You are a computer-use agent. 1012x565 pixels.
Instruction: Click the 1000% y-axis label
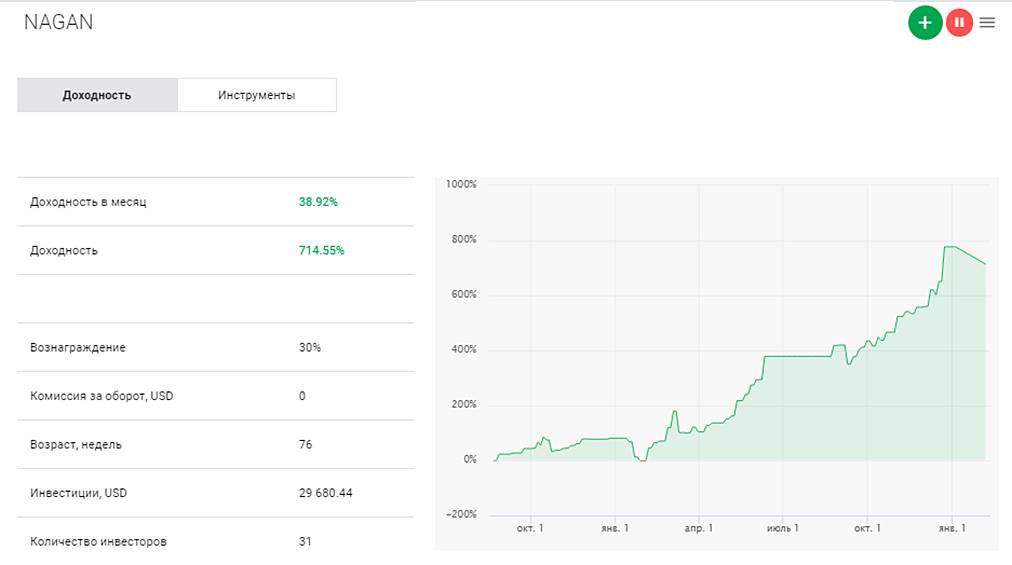[x=461, y=185]
